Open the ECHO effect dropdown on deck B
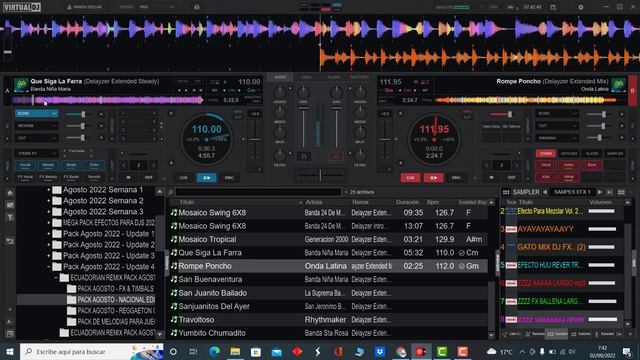This screenshot has height=360, width=640. click(557, 113)
